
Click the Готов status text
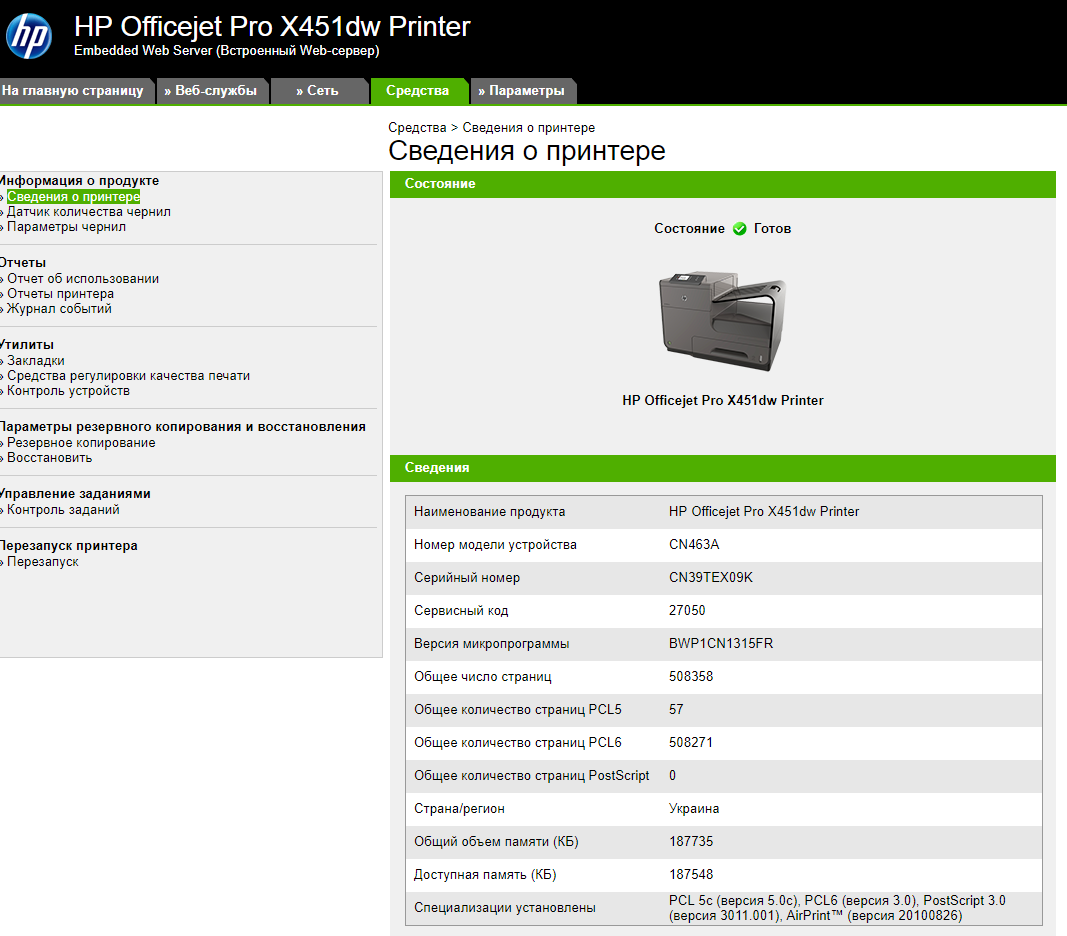[772, 229]
